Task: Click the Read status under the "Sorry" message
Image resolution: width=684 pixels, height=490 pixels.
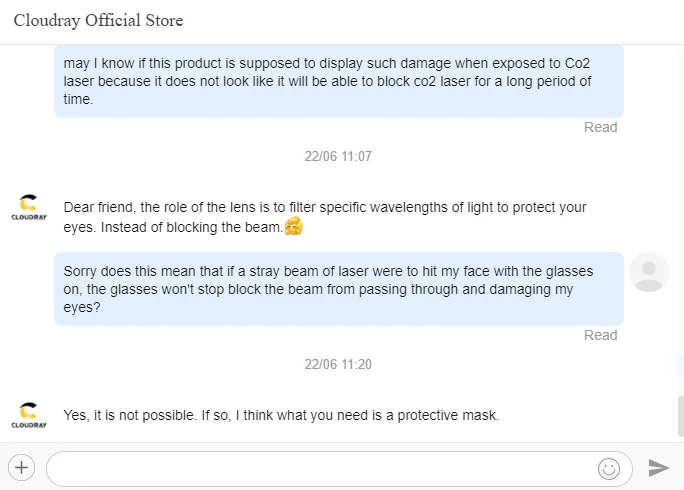Action: (x=600, y=335)
